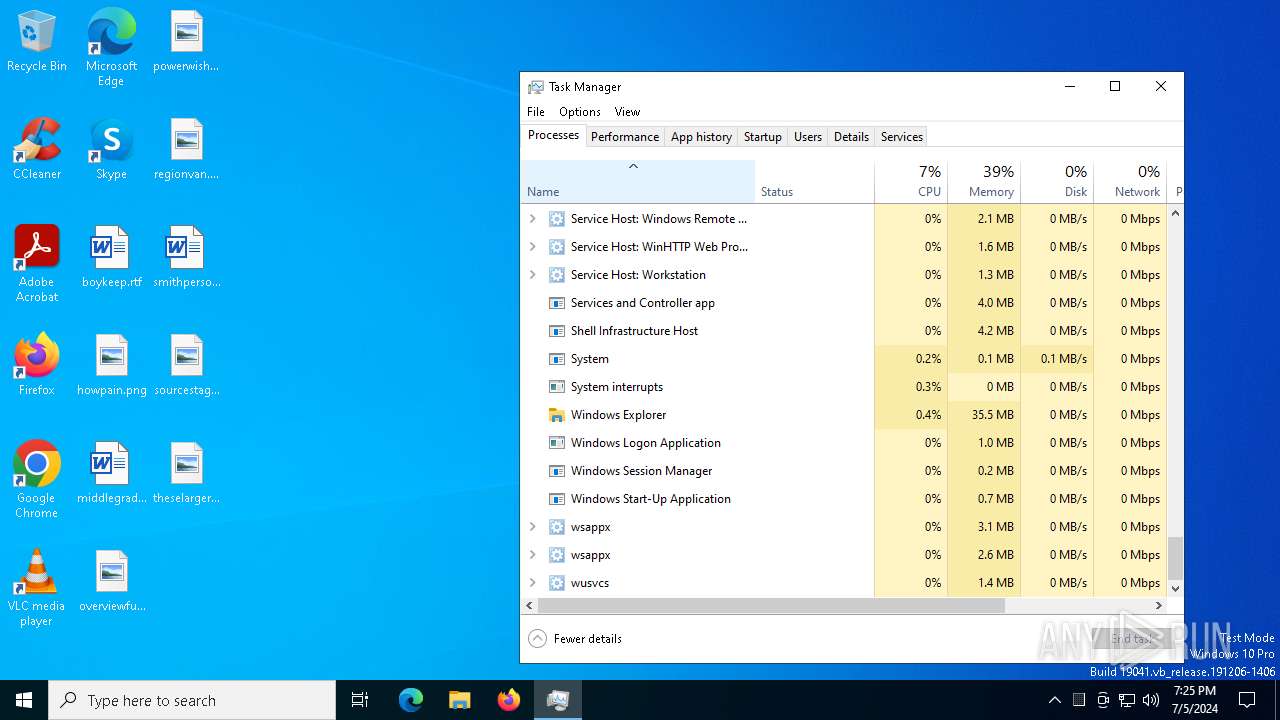Sort by the Disk column header
The image size is (1280, 720).
(x=1057, y=182)
